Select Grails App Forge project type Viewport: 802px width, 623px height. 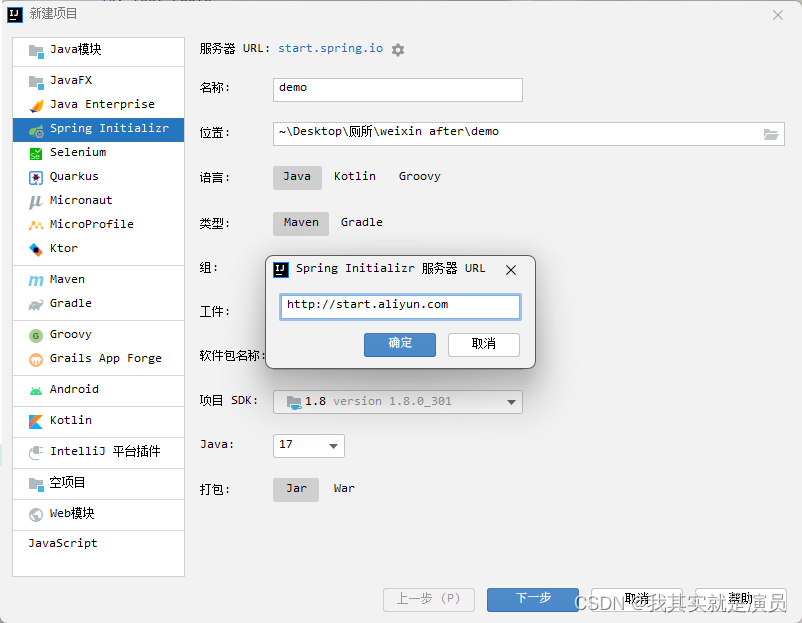click(x=98, y=359)
